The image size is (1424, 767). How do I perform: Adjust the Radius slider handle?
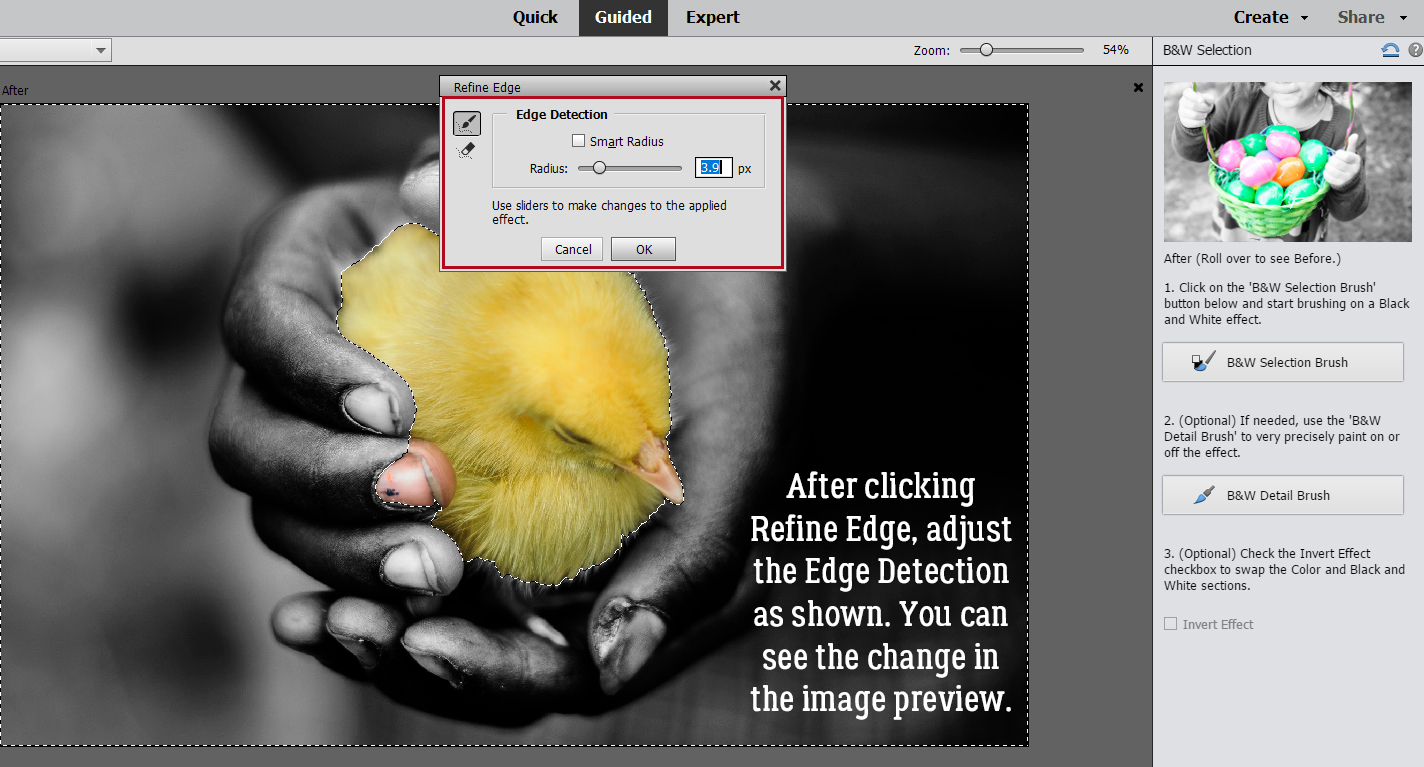599,168
